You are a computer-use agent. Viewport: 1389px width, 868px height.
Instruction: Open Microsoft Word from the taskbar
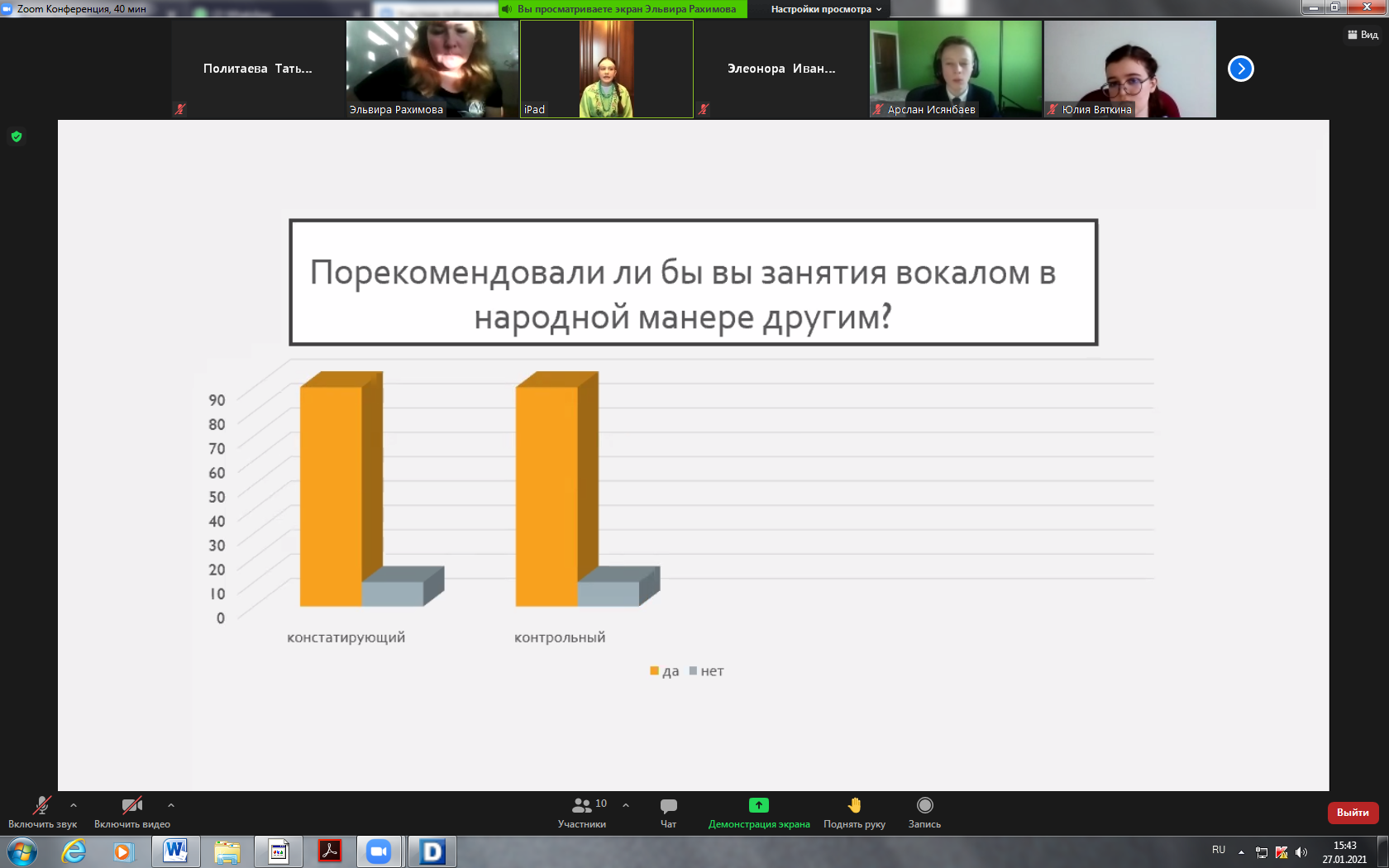[x=175, y=851]
